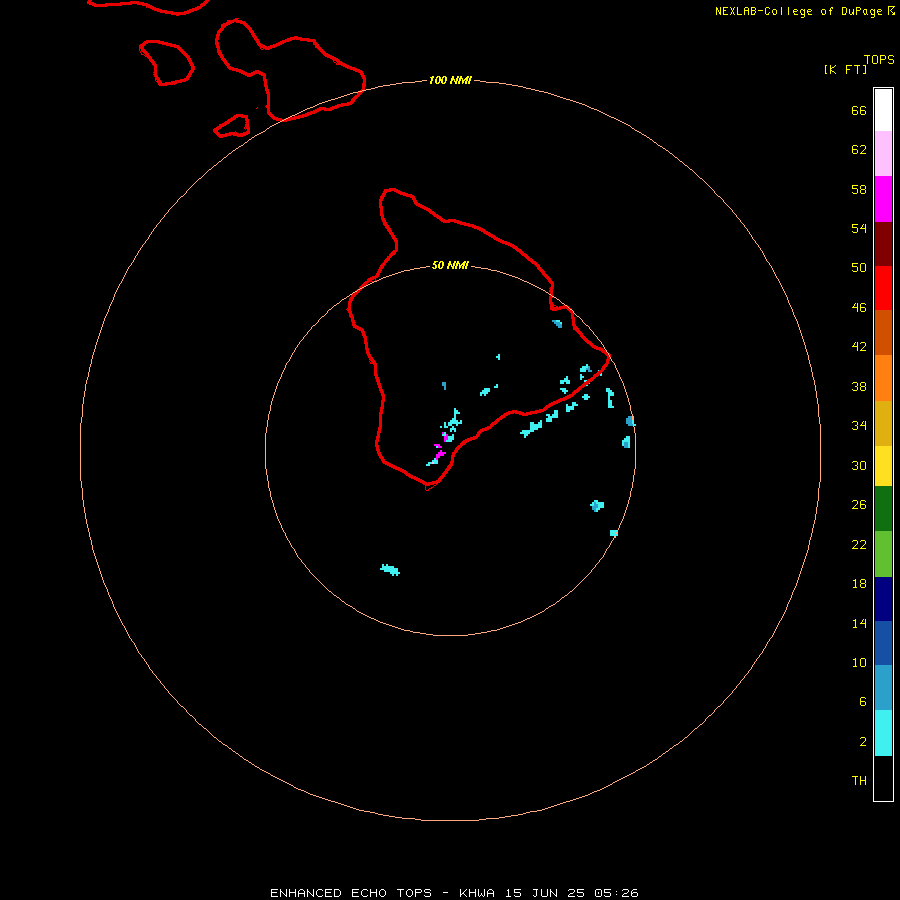This screenshot has height=900, width=900.
Task: Click the medium blue 18 kft swatch
Action: (883, 643)
